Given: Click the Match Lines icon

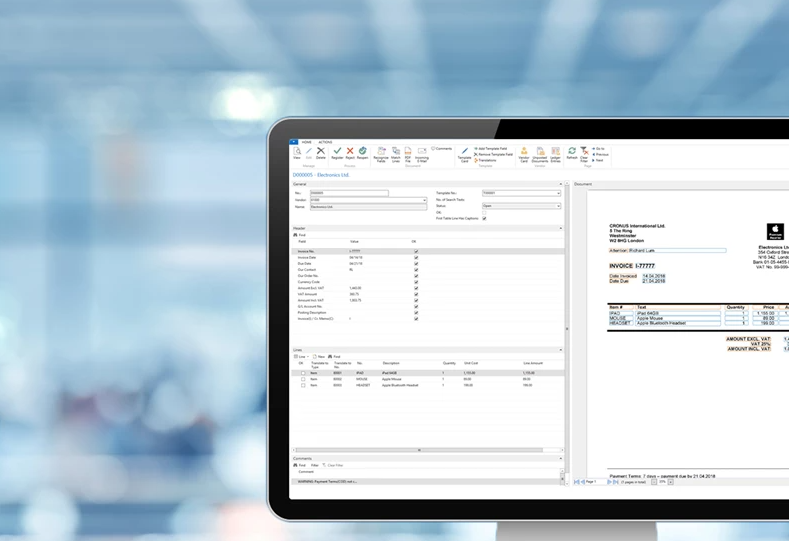Looking at the screenshot, I should tap(396, 154).
